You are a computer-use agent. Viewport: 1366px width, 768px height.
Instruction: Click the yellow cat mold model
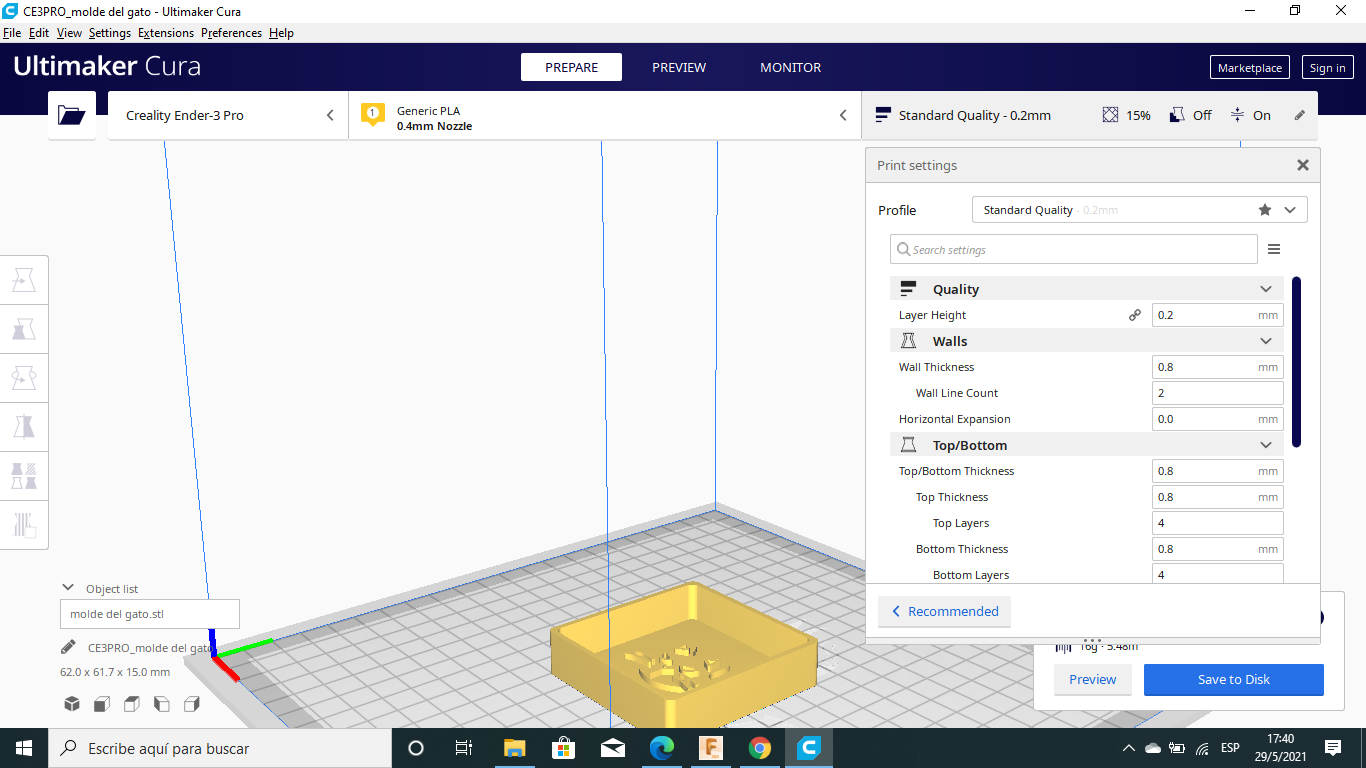pyautogui.click(x=683, y=655)
